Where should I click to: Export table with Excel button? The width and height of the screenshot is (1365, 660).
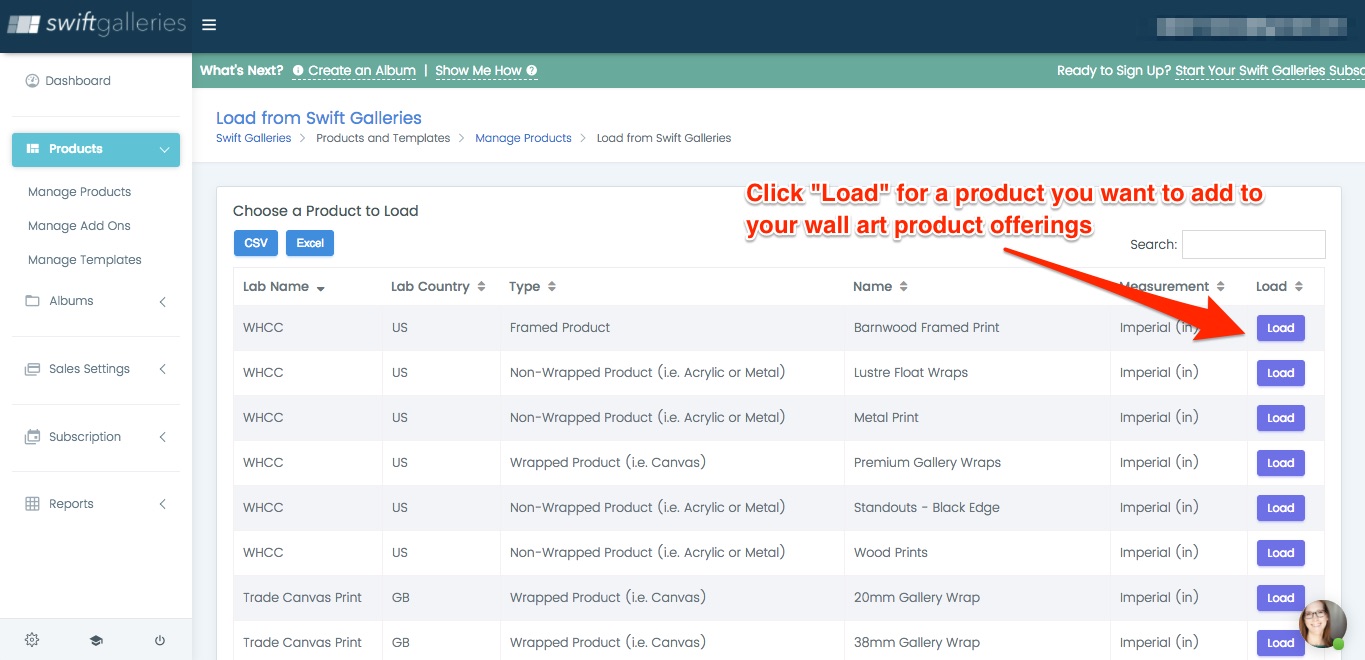coord(310,243)
